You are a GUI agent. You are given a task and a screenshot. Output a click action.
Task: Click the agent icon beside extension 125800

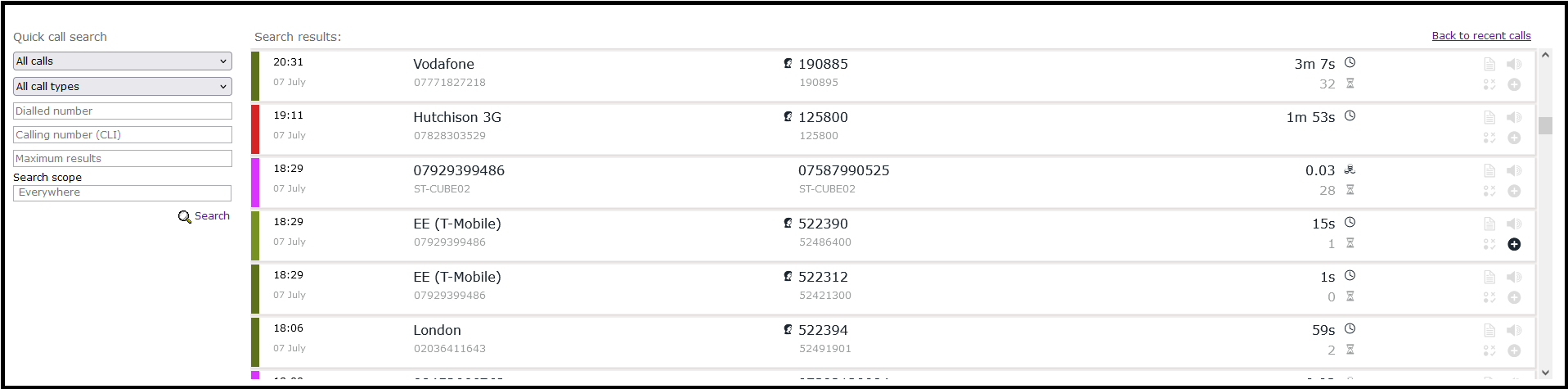tap(788, 116)
